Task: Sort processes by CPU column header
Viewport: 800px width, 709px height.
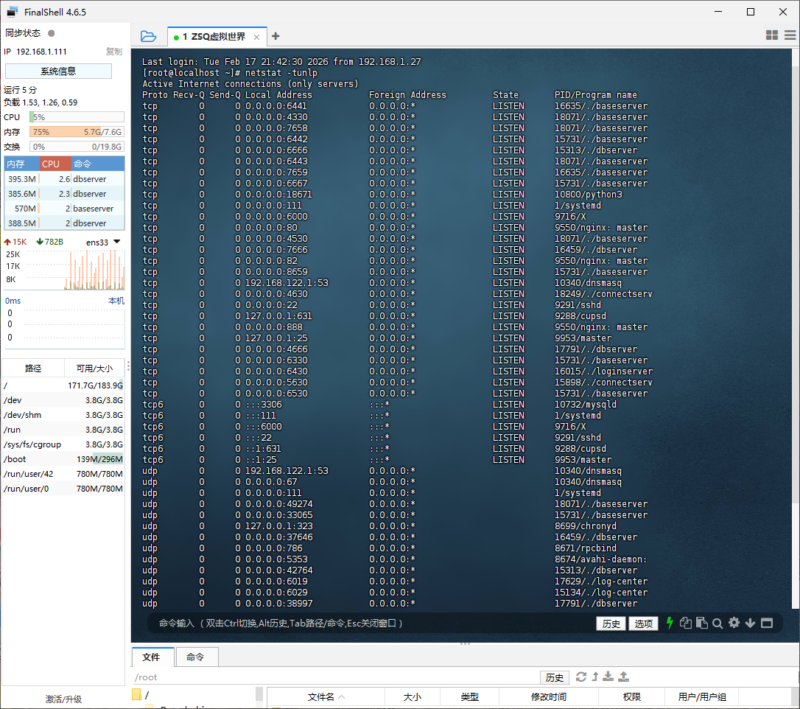Action: point(52,163)
